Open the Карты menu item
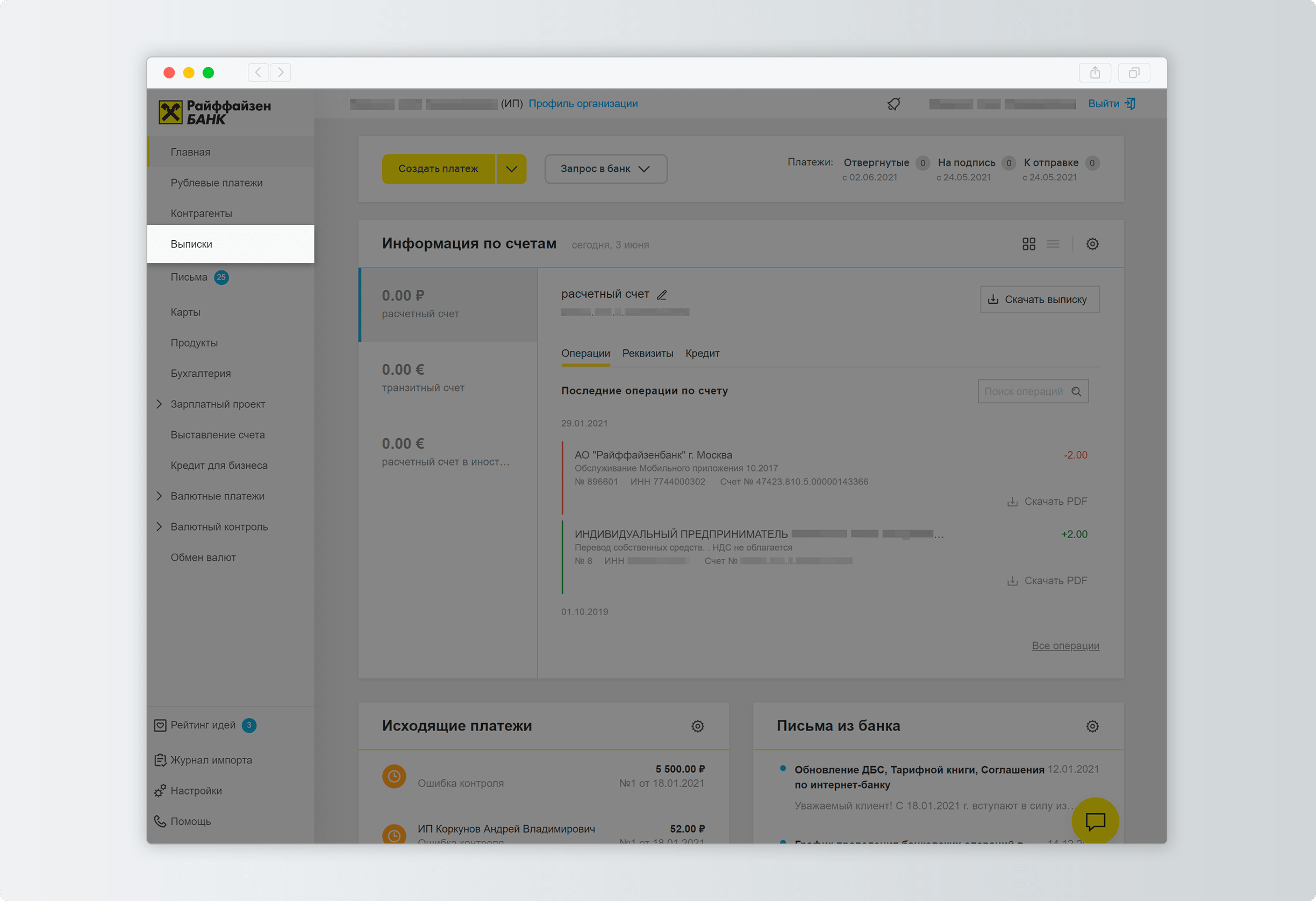1316x901 pixels. pyautogui.click(x=231, y=312)
